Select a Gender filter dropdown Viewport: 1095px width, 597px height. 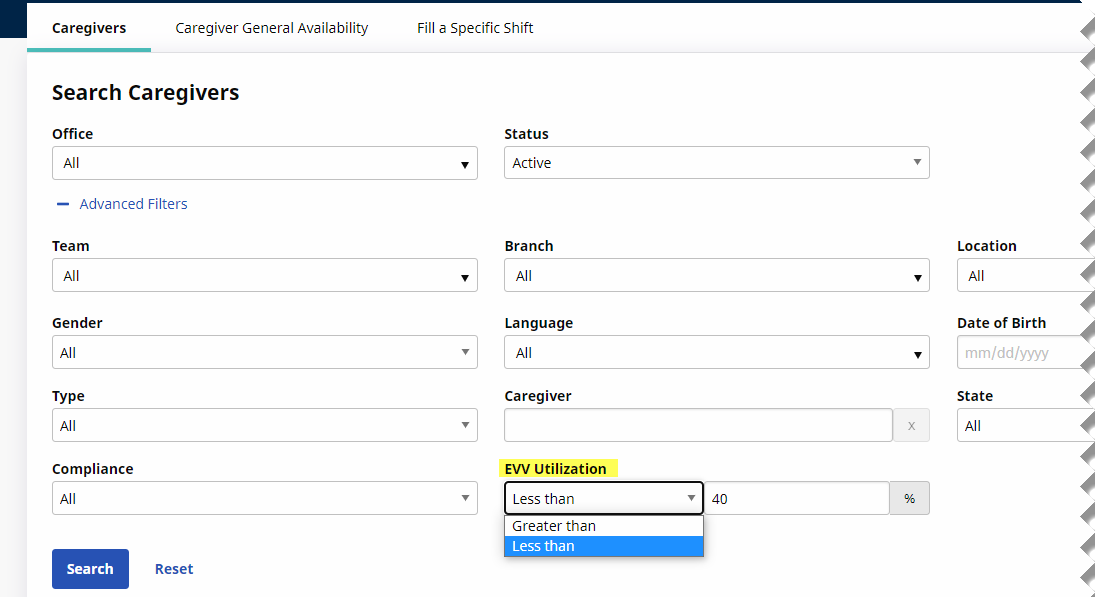[264, 353]
